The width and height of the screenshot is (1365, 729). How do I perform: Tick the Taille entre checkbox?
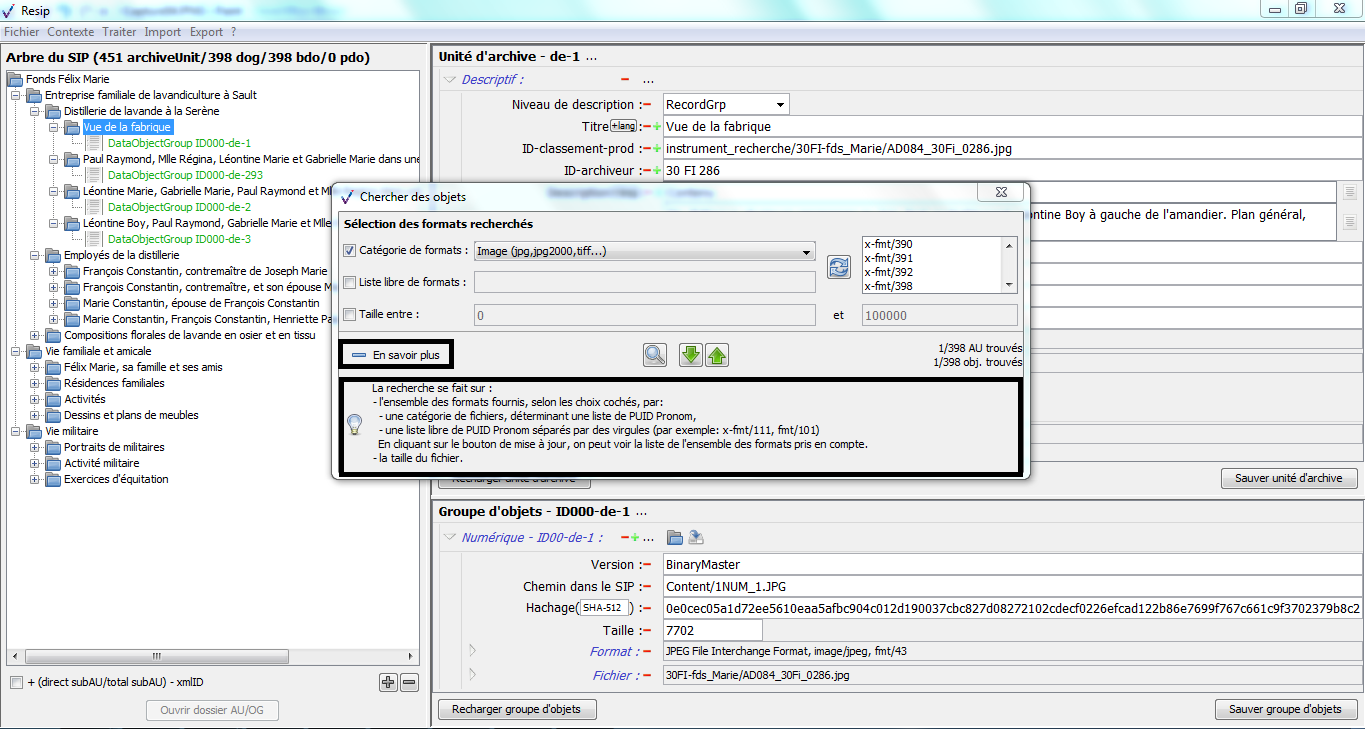pos(349,315)
